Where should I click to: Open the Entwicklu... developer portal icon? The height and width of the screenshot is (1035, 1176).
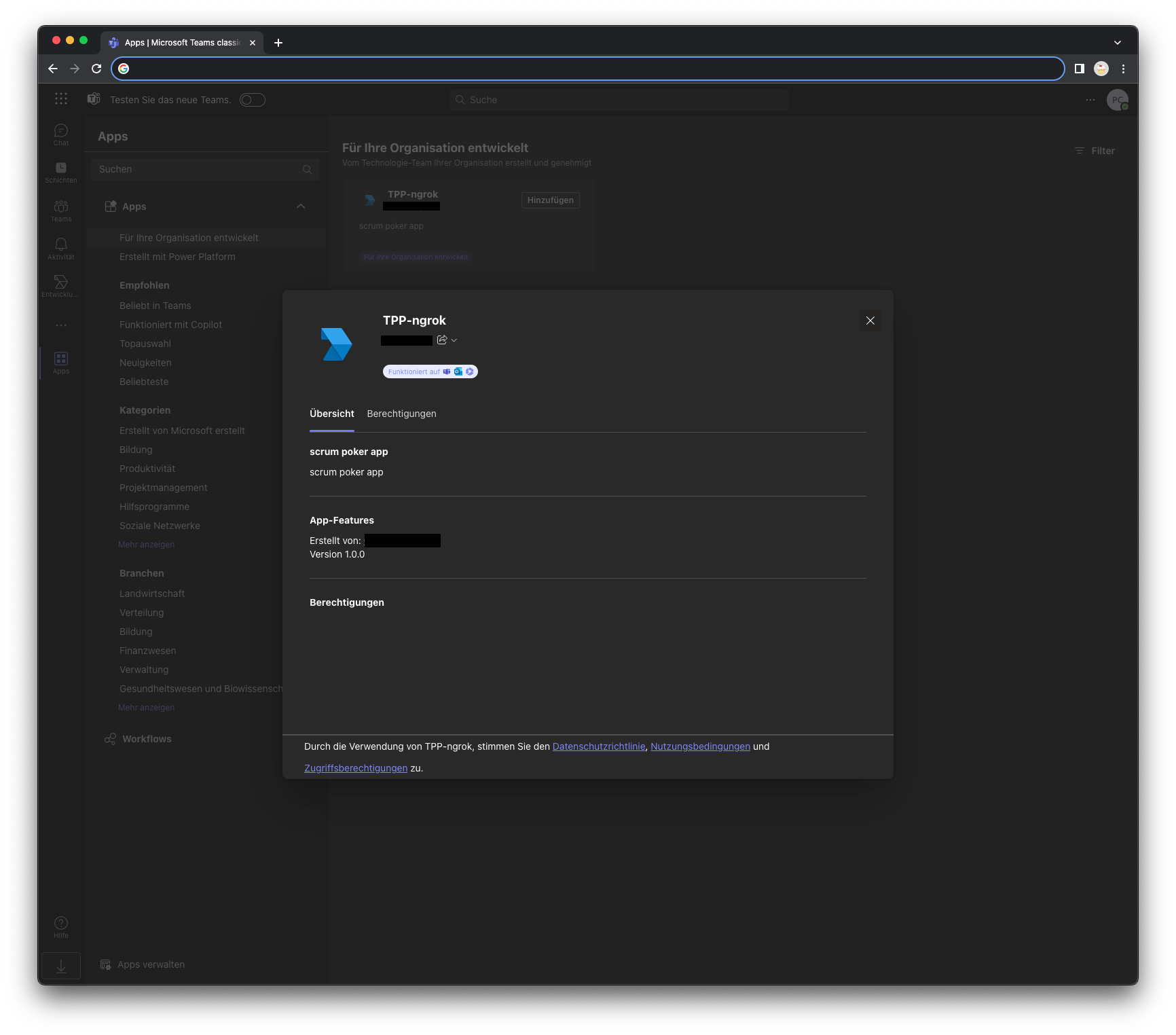click(x=61, y=286)
